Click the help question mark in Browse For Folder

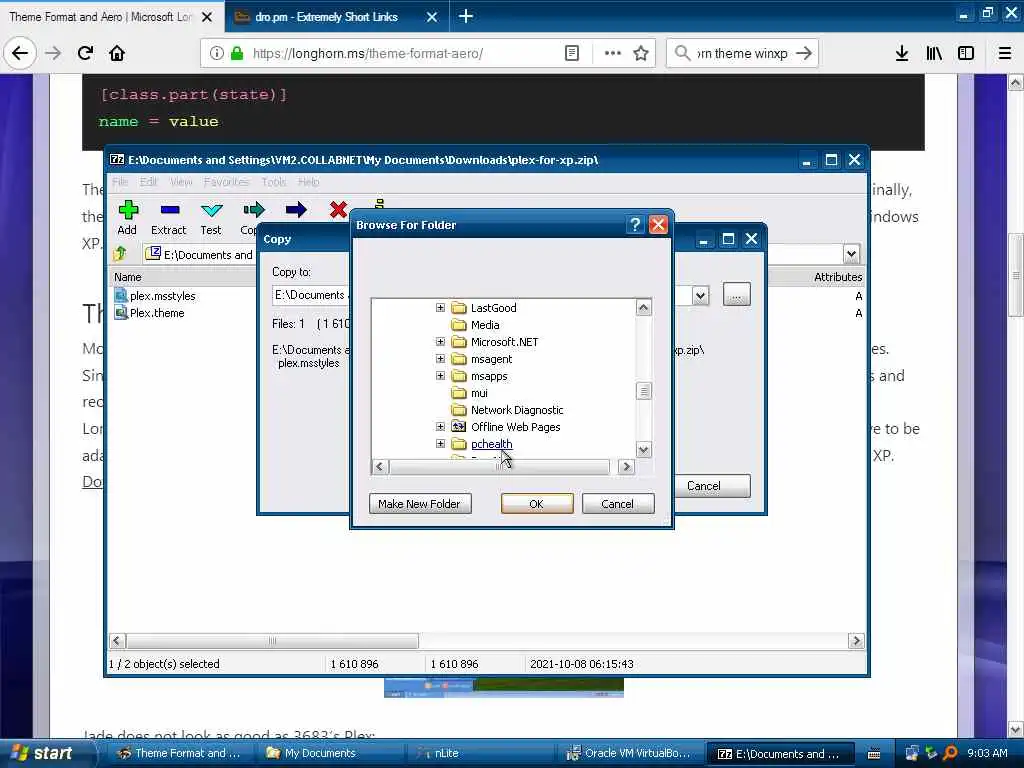pyautogui.click(x=635, y=225)
